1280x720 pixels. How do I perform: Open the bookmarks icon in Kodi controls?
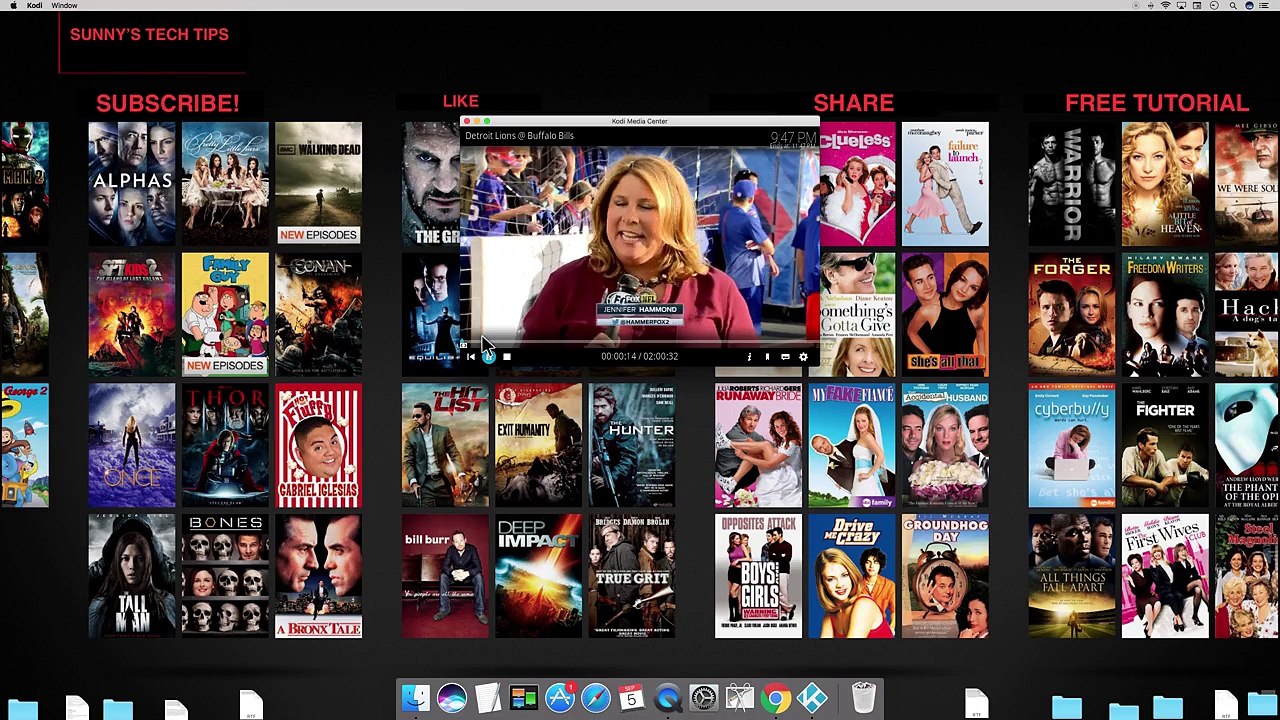(x=767, y=356)
